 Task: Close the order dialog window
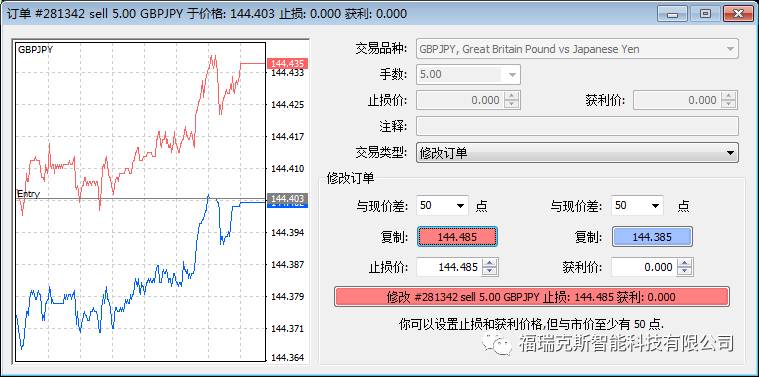point(738,13)
